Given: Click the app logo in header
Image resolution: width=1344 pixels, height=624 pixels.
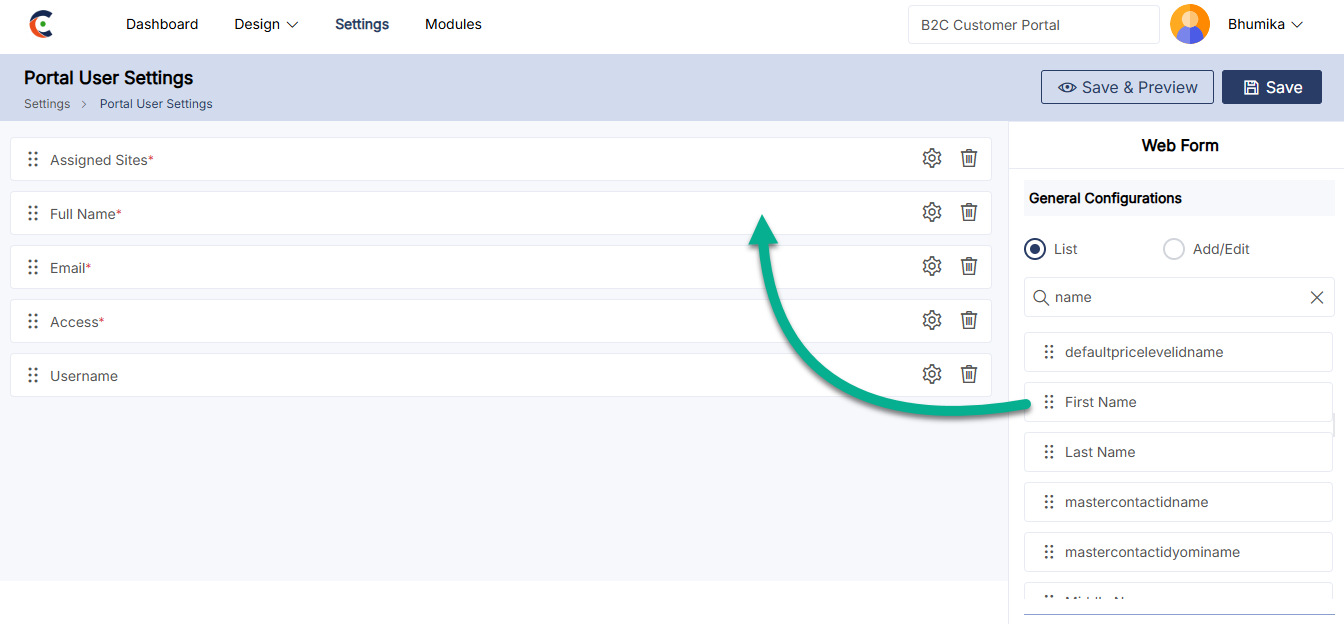Looking at the screenshot, I should tap(41, 24).
